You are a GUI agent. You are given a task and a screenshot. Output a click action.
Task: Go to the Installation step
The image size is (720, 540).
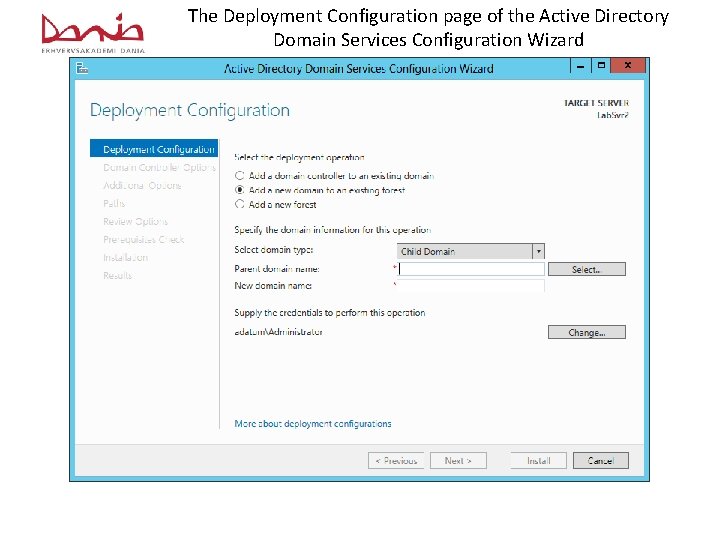pyautogui.click(x=125, y=258)
